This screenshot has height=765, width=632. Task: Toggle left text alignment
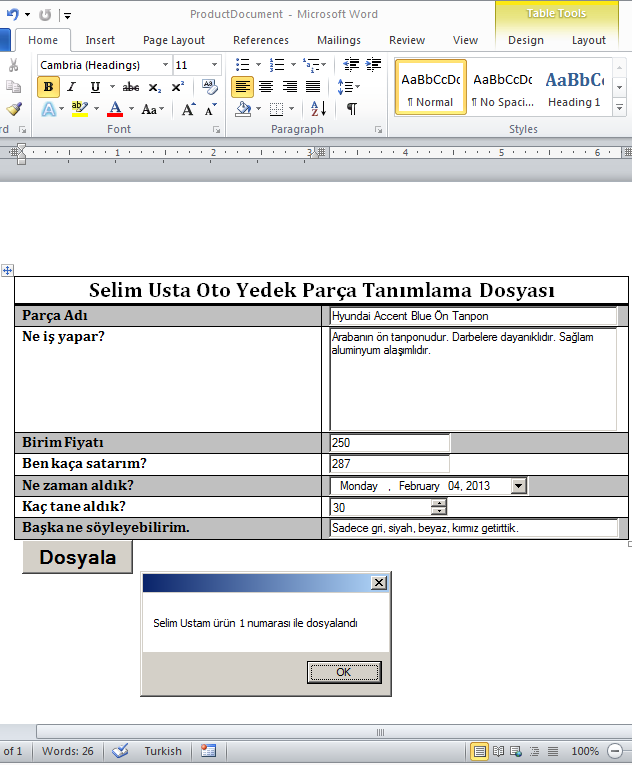[x=242, y=87]
